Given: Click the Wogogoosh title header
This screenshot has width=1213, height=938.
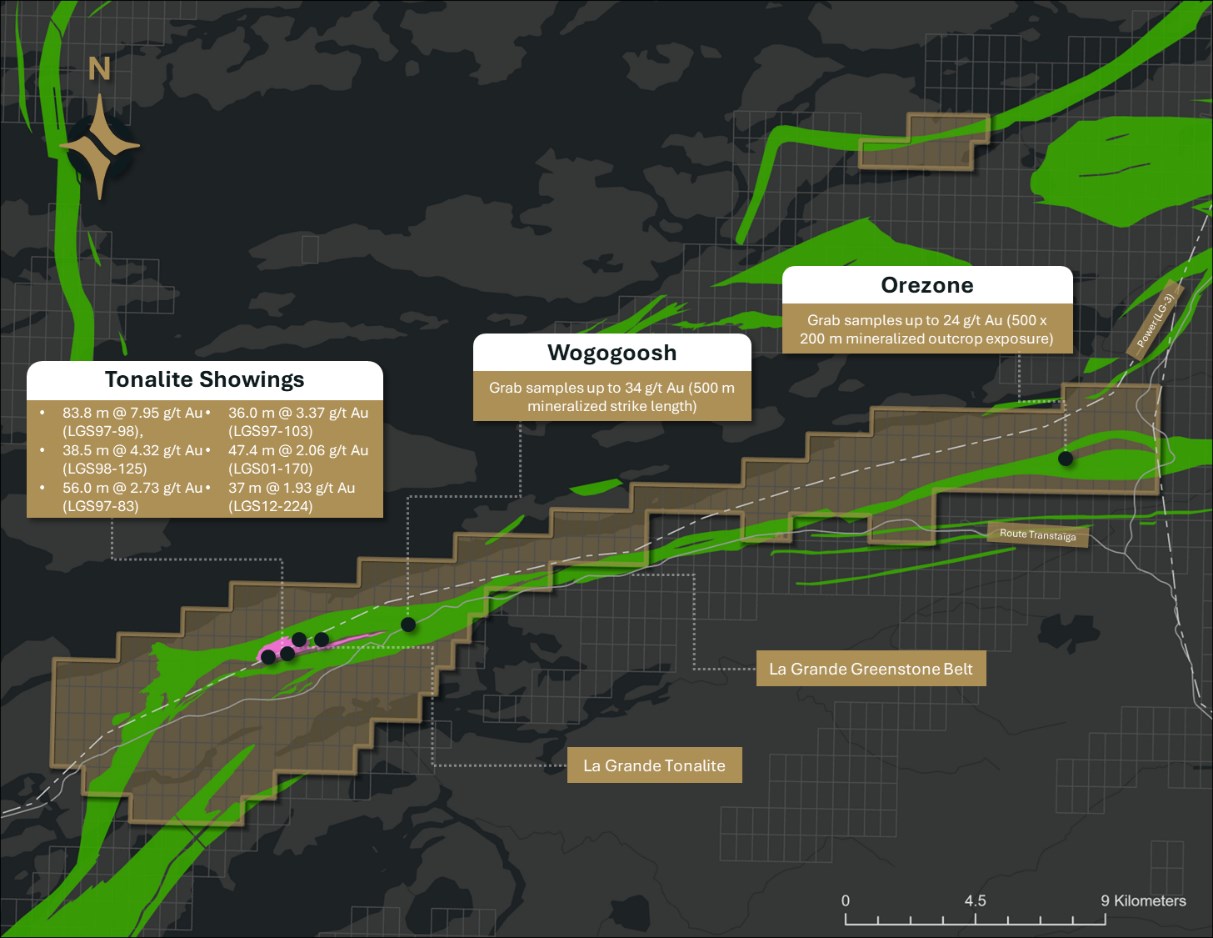Looking at the screenshot, I should pos(611,352).
